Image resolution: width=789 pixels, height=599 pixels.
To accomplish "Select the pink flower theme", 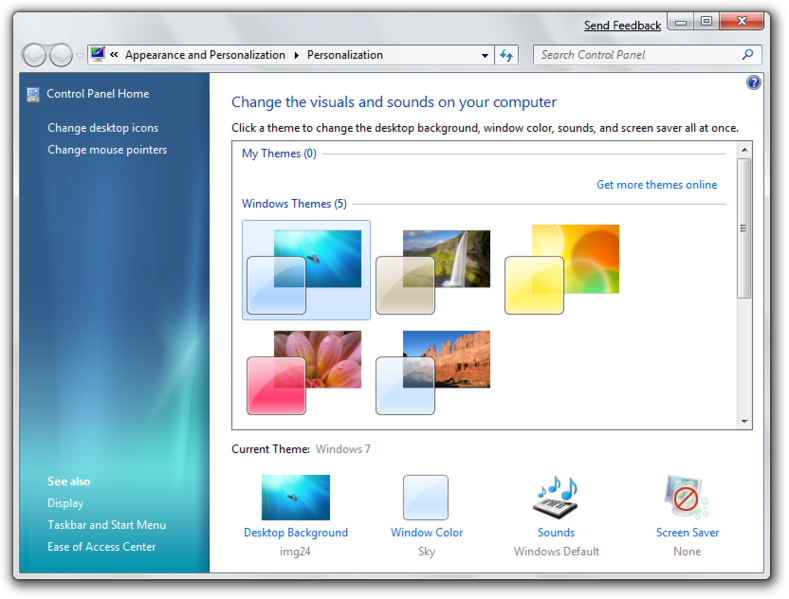I will click(x=304, y=372).
